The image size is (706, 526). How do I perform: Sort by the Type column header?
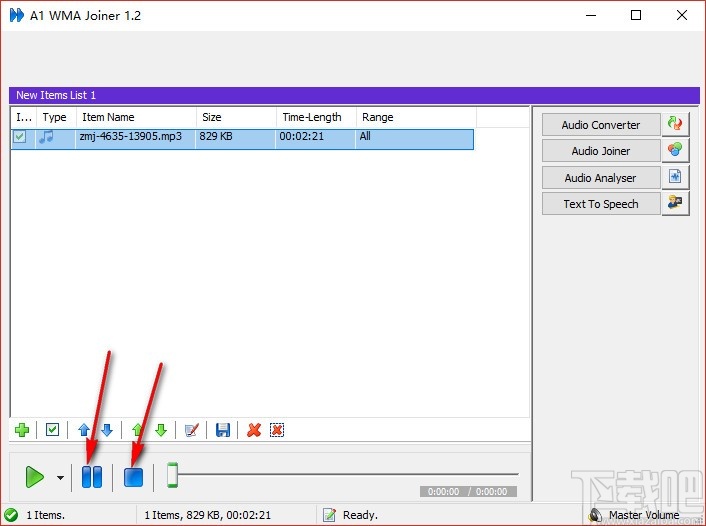click(56, 118)
